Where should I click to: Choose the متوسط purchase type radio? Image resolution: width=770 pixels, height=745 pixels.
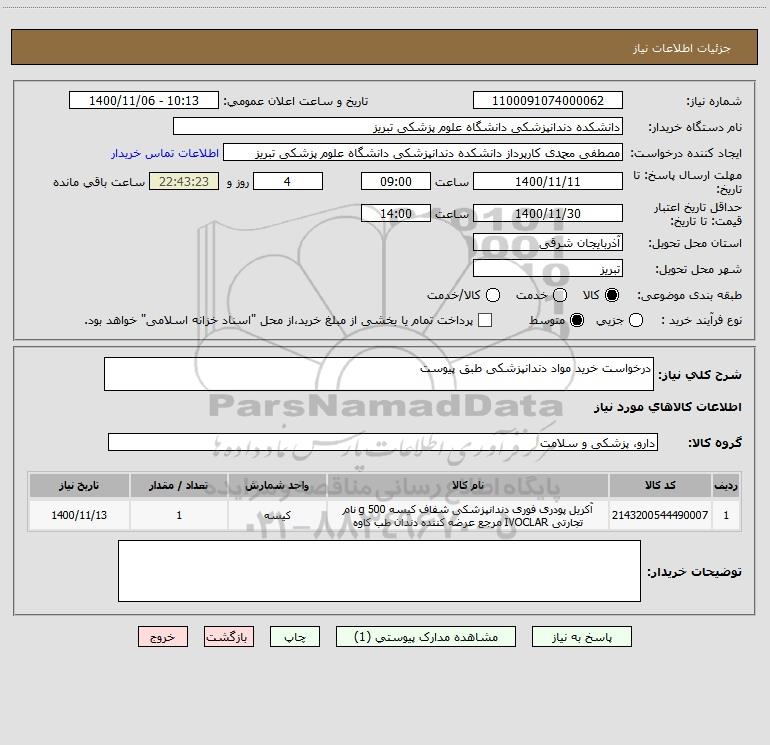[577, 320]
